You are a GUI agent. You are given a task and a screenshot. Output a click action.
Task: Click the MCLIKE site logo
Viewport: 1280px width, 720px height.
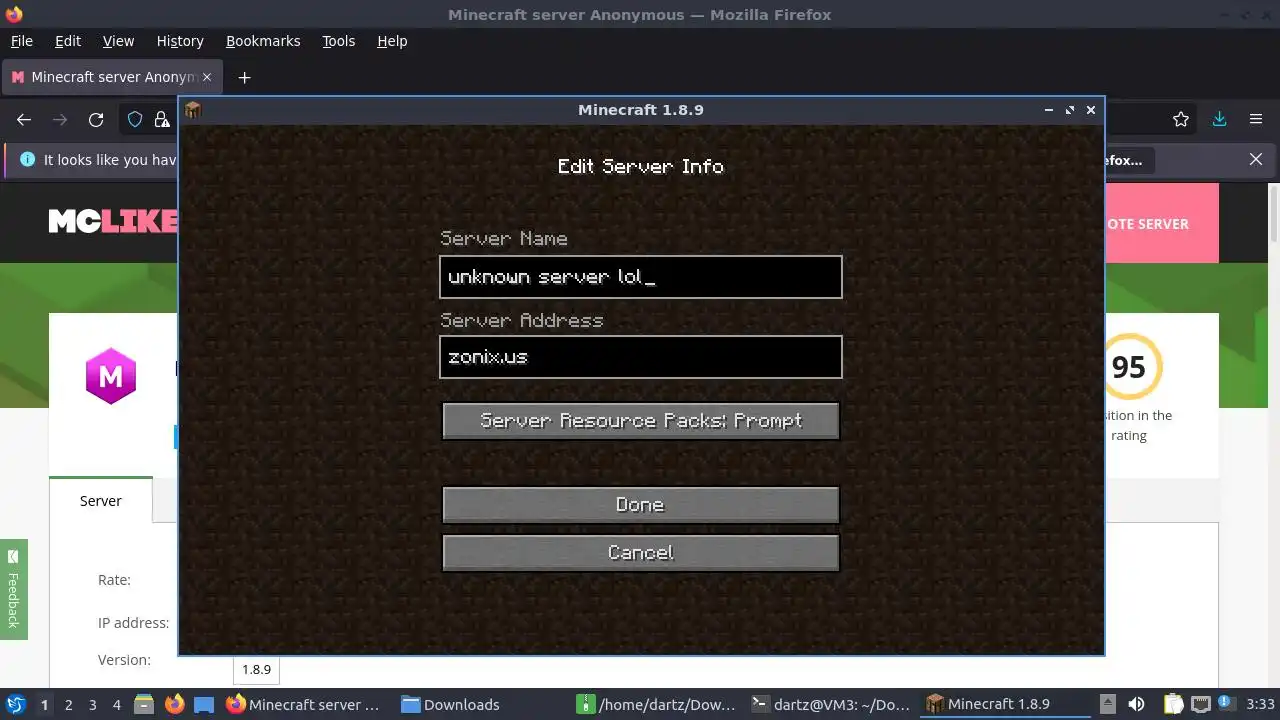point(113,221)
